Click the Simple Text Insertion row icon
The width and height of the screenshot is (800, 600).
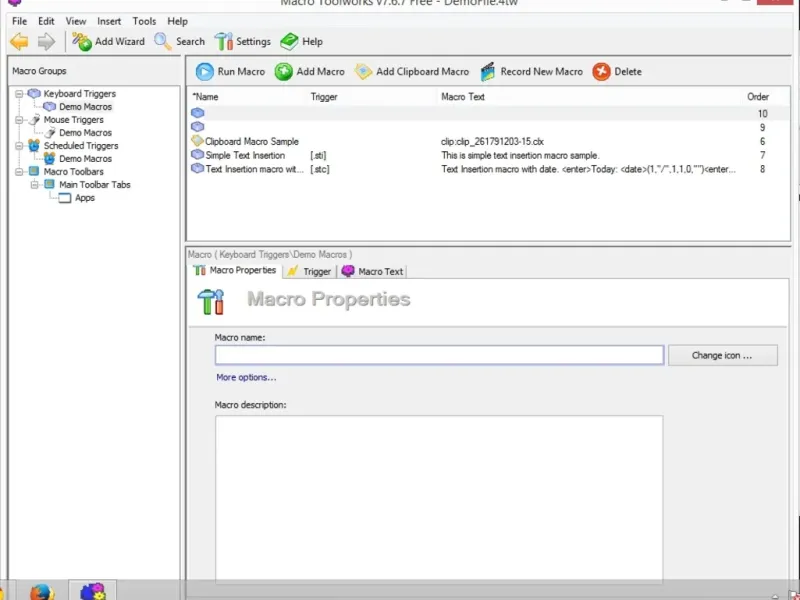click(197, 154)
